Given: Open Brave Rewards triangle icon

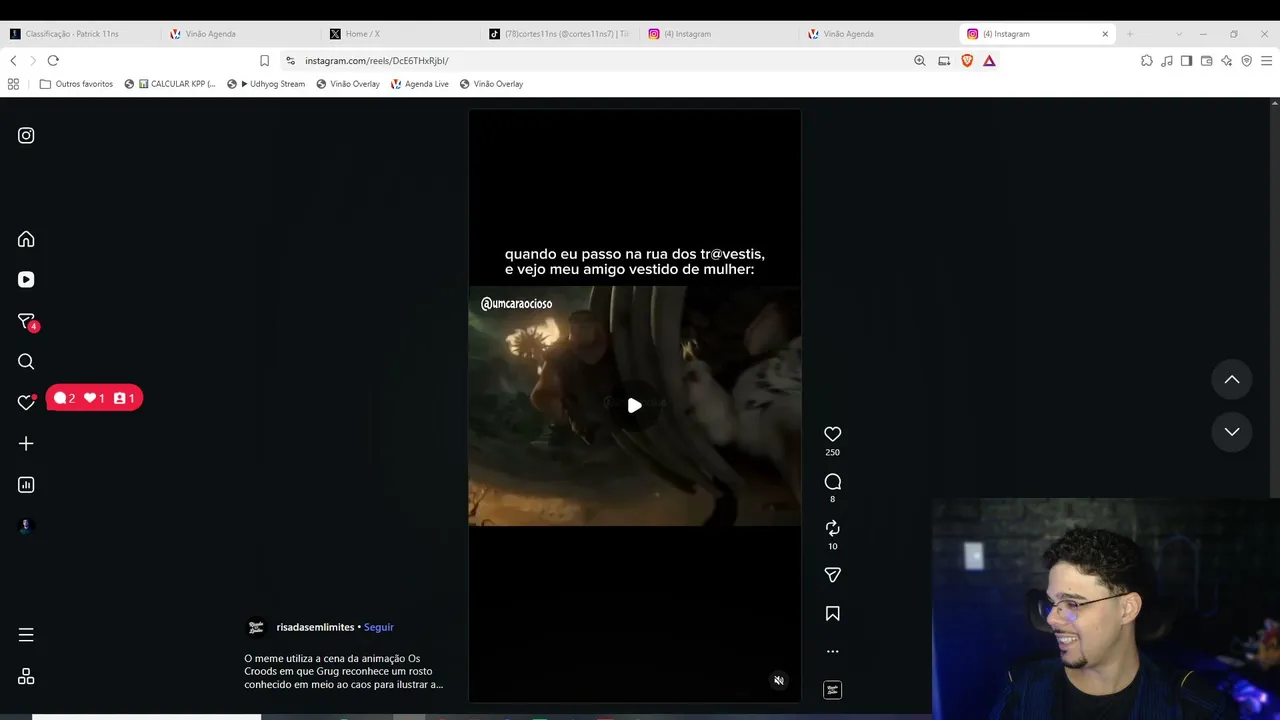Looking at the screenshot, I should point(989,61).
